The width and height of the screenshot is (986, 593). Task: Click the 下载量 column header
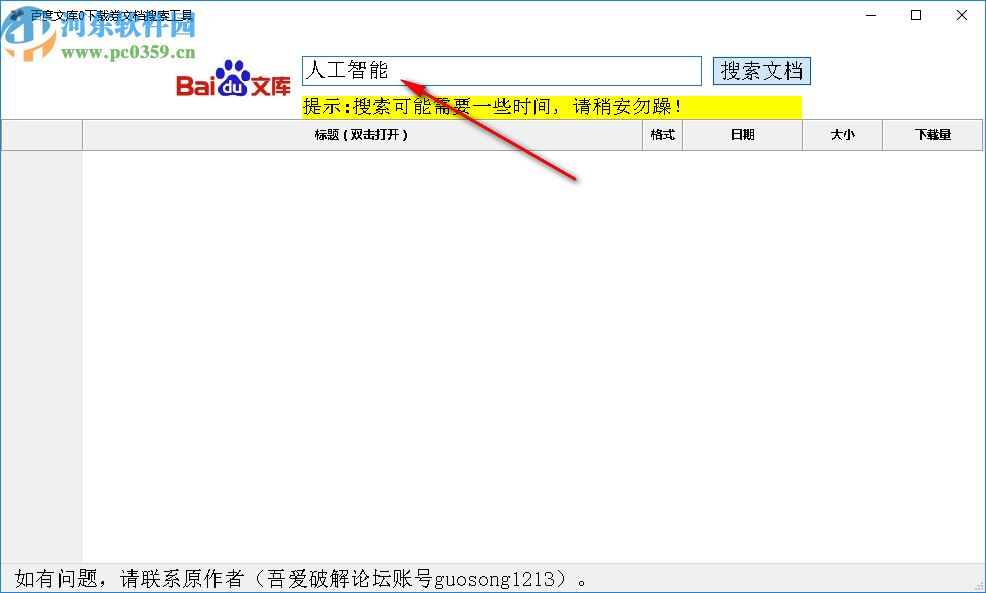(933, 135)
